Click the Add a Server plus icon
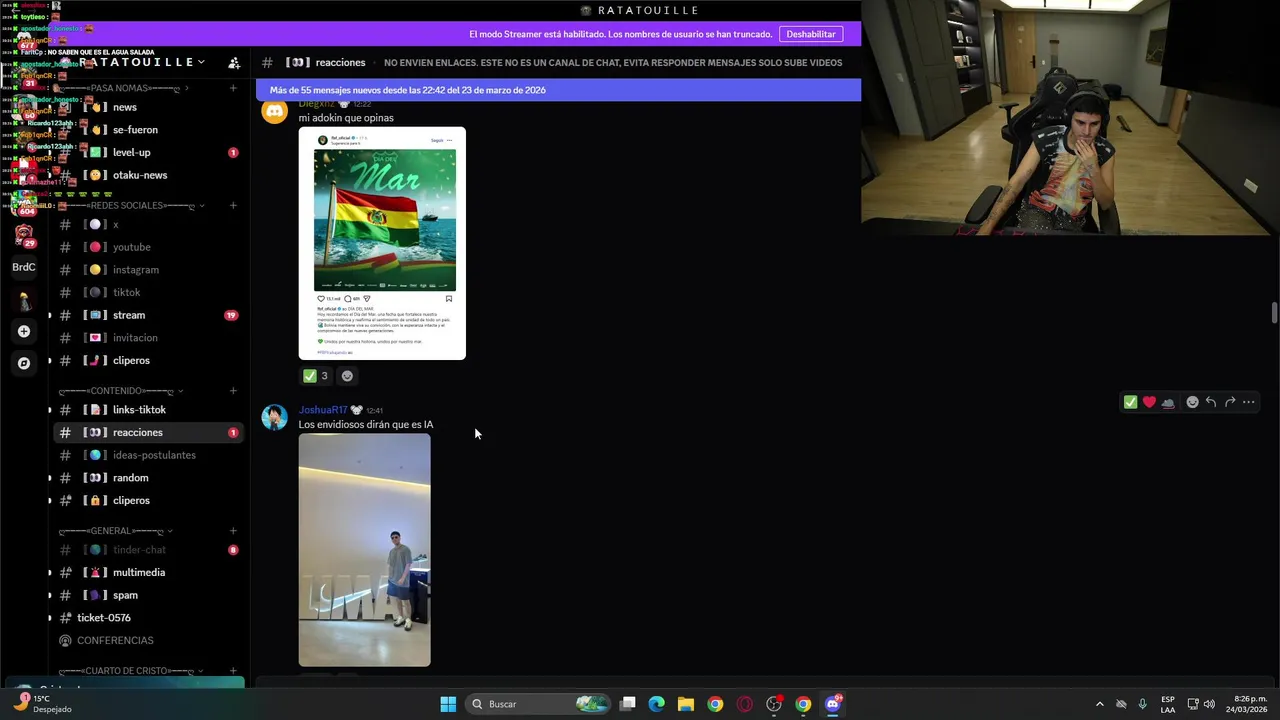 [24, 331]
